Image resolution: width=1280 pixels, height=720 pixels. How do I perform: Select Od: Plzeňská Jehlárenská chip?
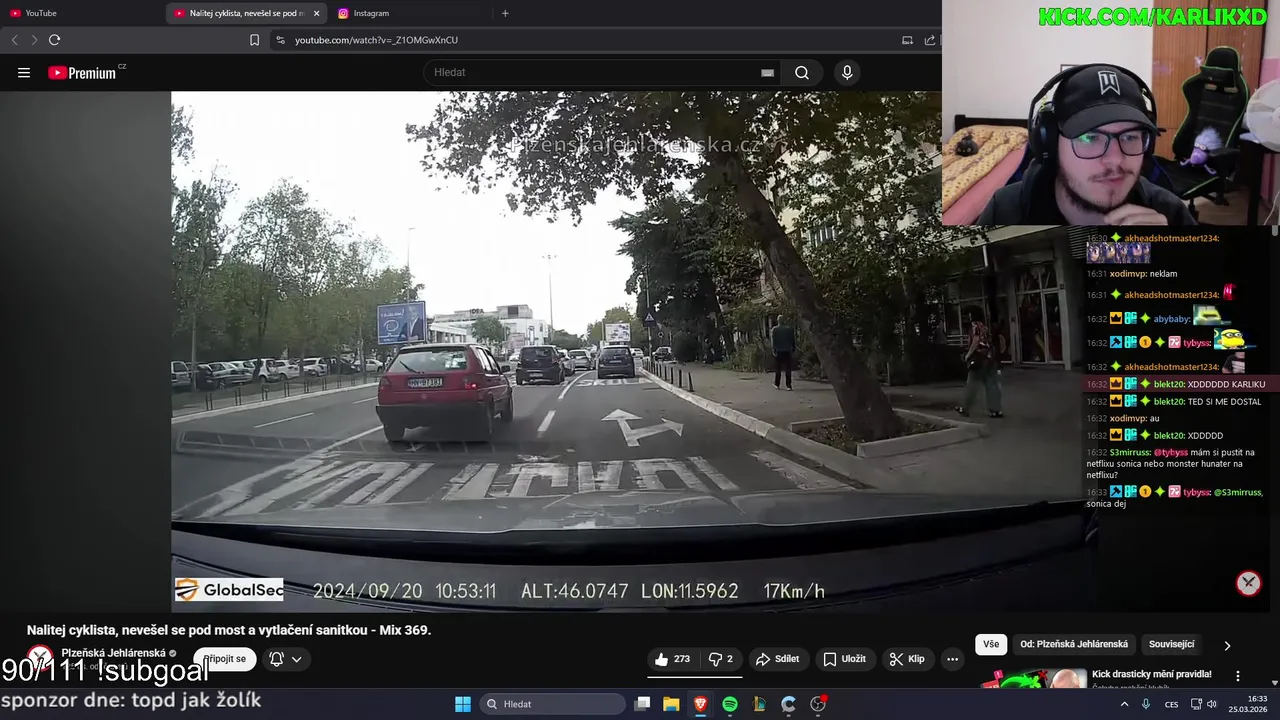1074,644
